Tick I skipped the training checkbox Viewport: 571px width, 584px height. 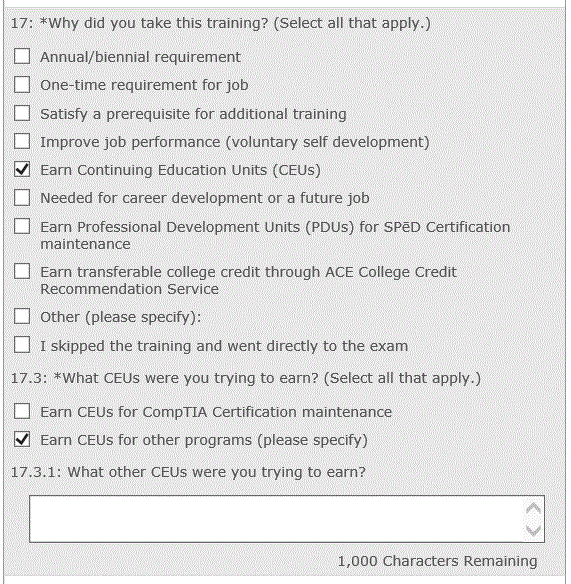click(x=22, y=345)
